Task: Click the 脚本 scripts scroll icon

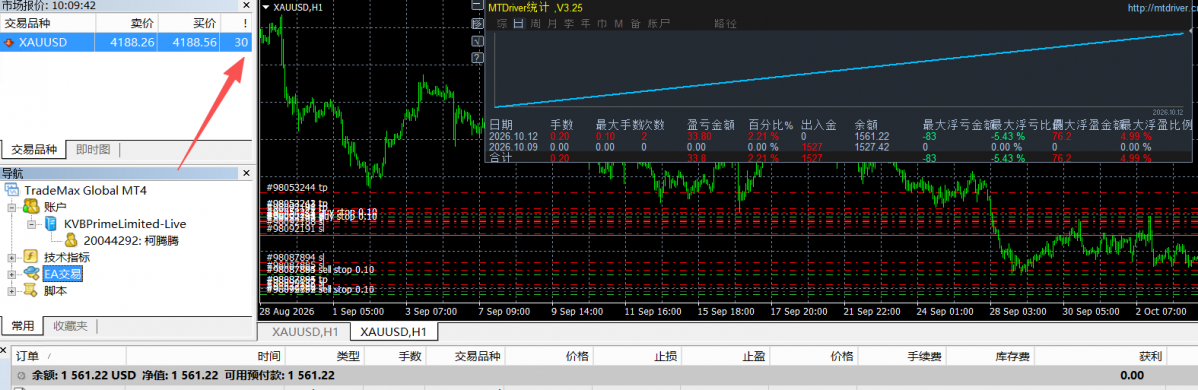Action: point(32,291)
